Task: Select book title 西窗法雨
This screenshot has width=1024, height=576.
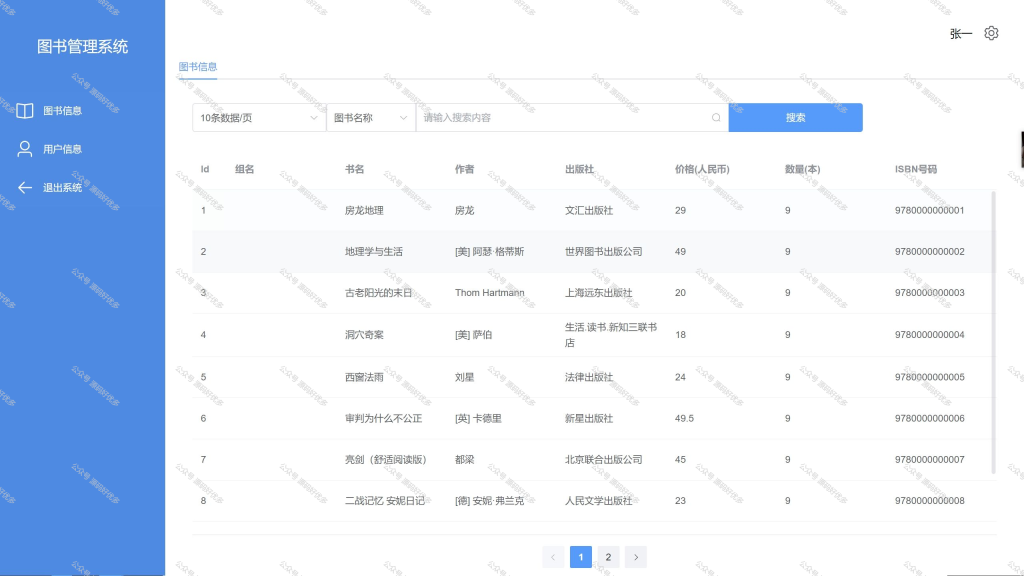Action: tap(364, 377)
